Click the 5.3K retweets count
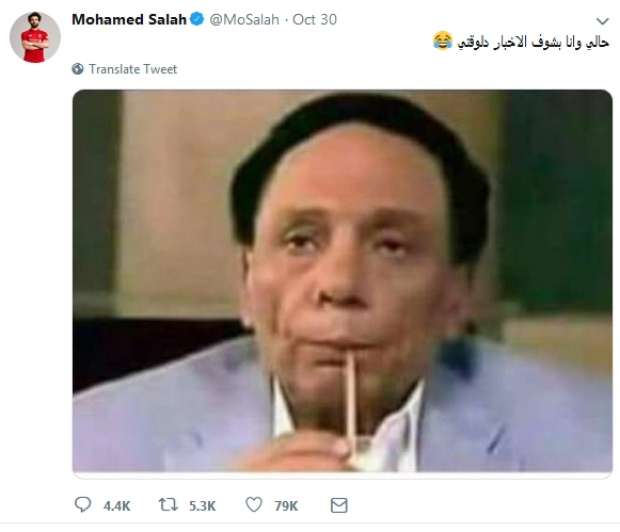The image size is (620, 532). pos(202,506)
